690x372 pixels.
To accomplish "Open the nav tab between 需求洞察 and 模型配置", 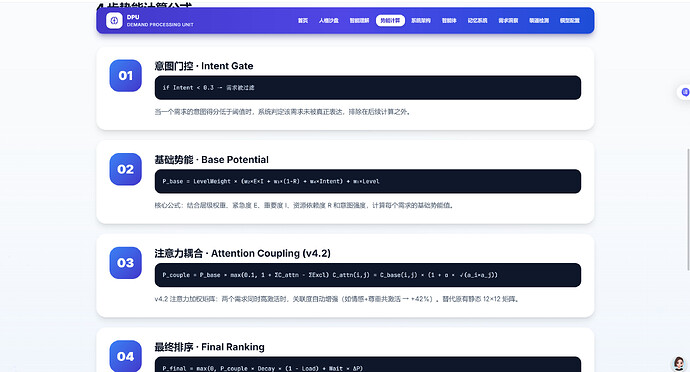I will click(539, 21).
